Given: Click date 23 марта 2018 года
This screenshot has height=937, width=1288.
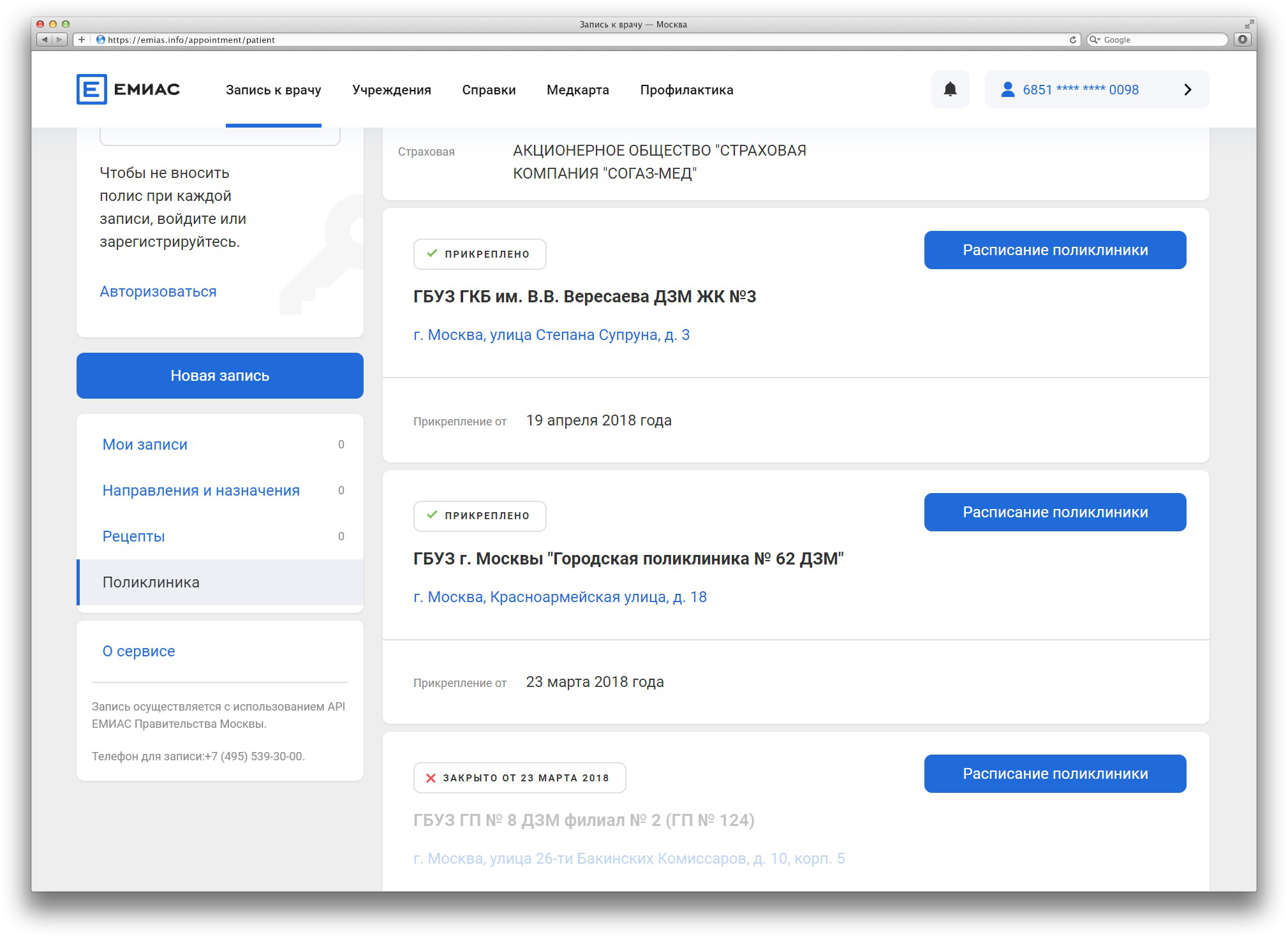Looking at the screenshot, I should [x=595, y=682].
